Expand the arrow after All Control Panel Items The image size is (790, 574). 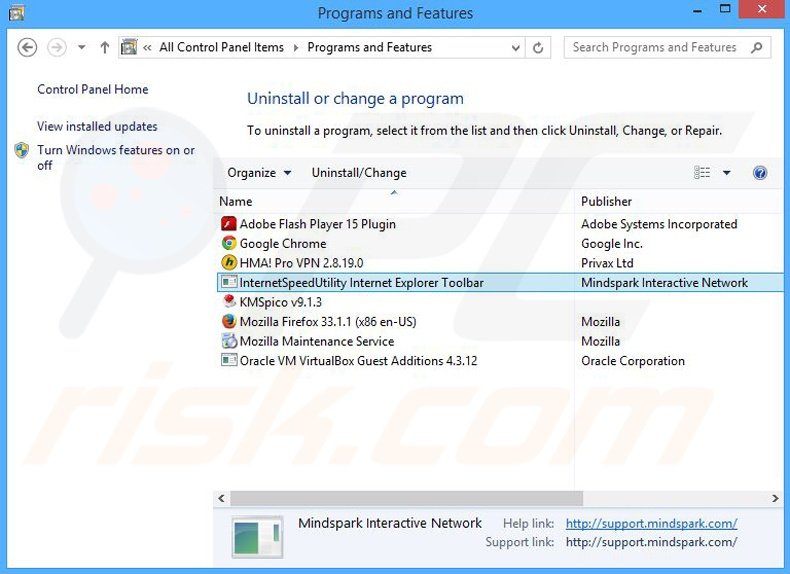pos(296,48)
